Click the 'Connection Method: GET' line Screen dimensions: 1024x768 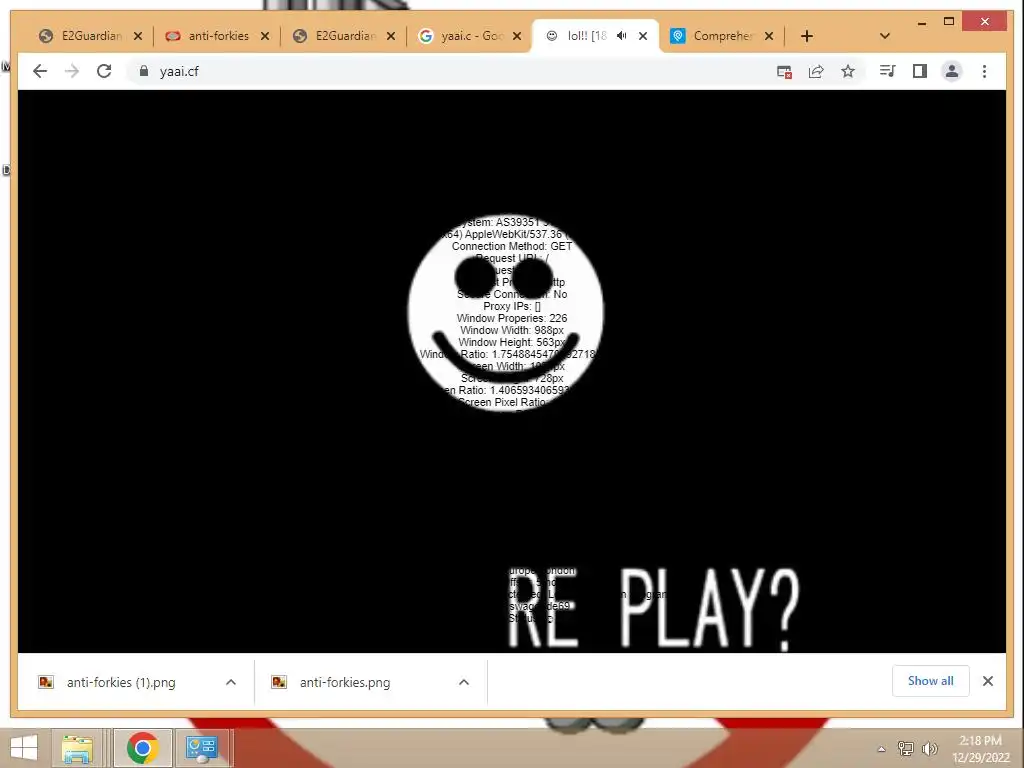pyautogui.click(x=512, y=246)
